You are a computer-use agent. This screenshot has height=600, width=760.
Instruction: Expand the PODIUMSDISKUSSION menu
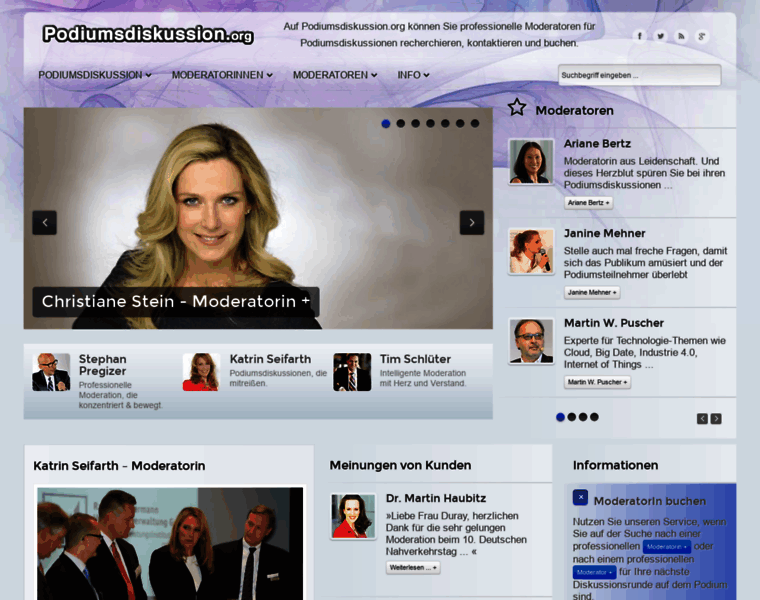click(x=95, y=75)
